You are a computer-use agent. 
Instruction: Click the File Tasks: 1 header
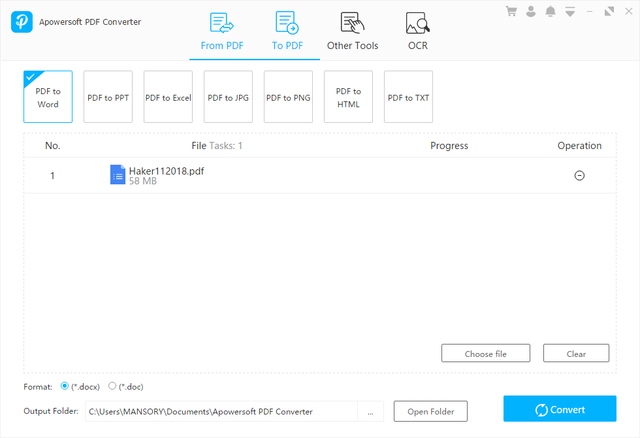tap(217, 146)
